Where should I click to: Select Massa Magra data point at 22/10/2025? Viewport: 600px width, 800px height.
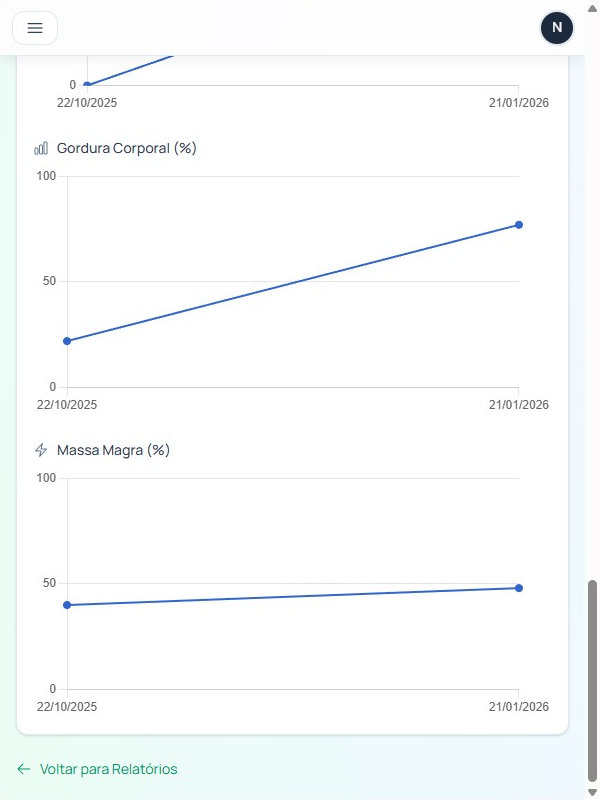(67, 605)
